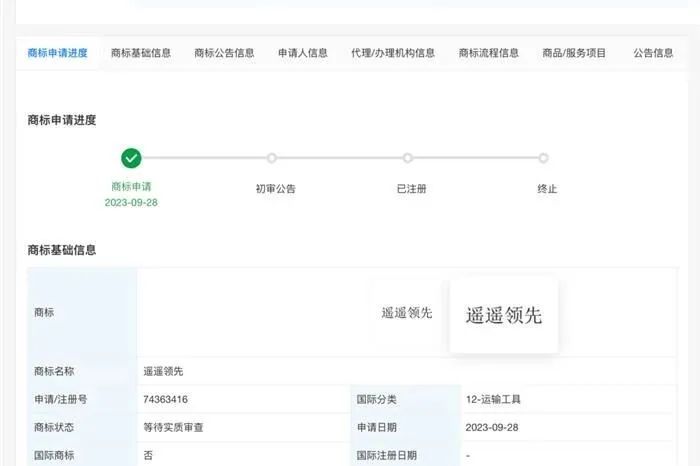Switch to the 商标流程信息 tab
The width and height of the screenshot is (700, 466).
(489, 53)
